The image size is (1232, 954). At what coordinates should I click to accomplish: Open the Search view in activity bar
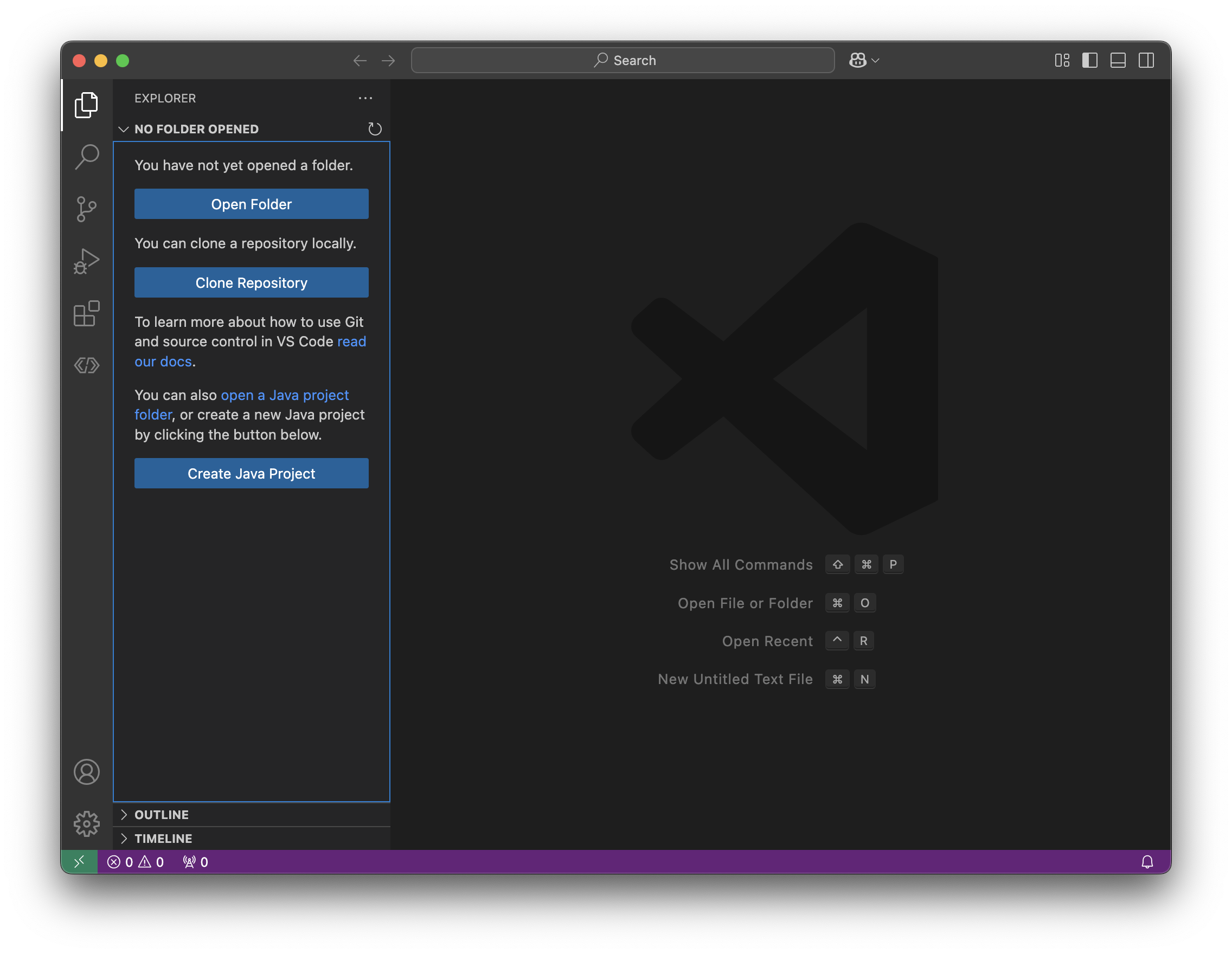tap(86, 157)
